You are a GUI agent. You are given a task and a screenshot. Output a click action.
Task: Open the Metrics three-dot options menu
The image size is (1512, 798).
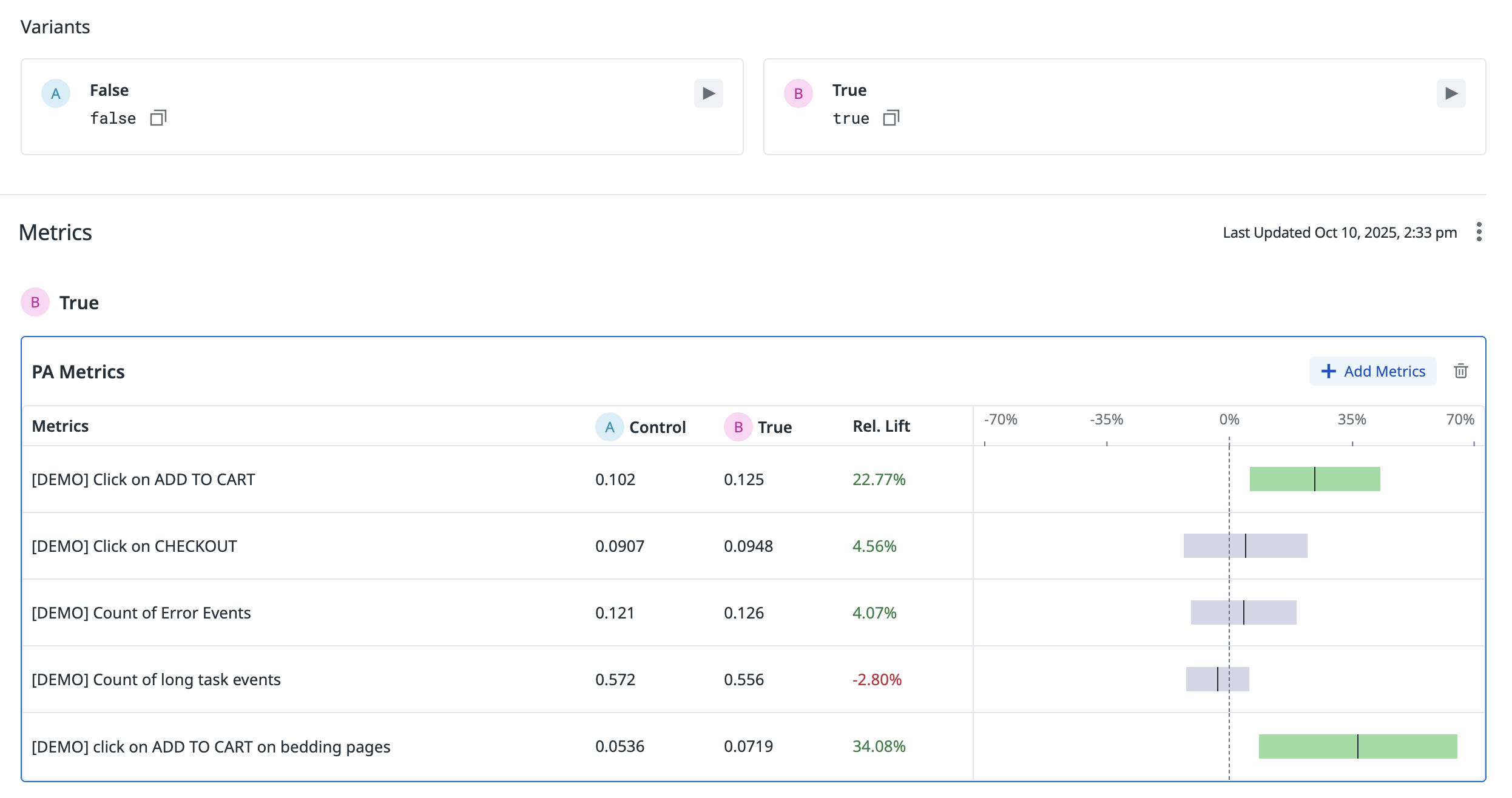pos(1479,232)
